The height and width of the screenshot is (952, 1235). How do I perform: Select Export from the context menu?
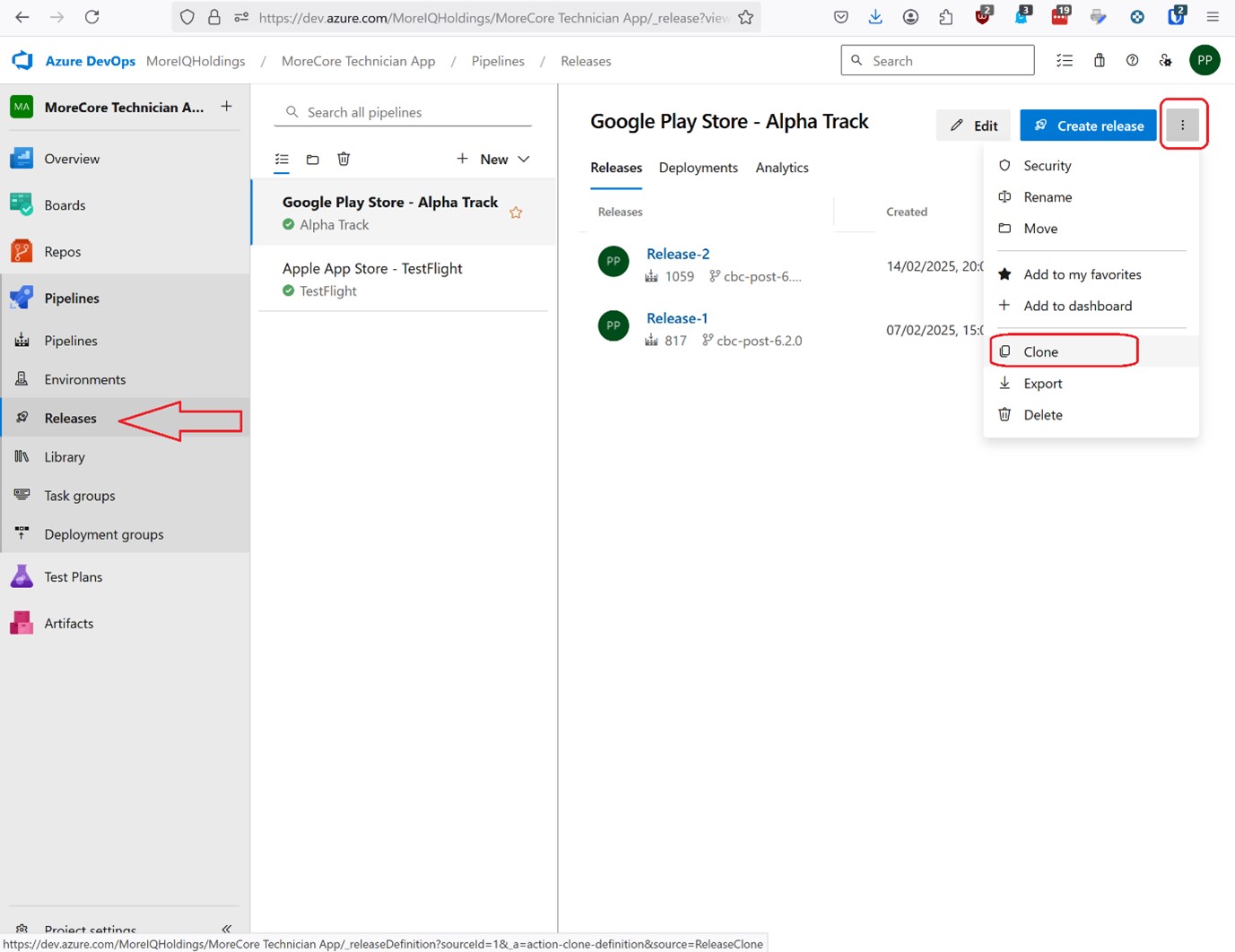click(1042, 383)
